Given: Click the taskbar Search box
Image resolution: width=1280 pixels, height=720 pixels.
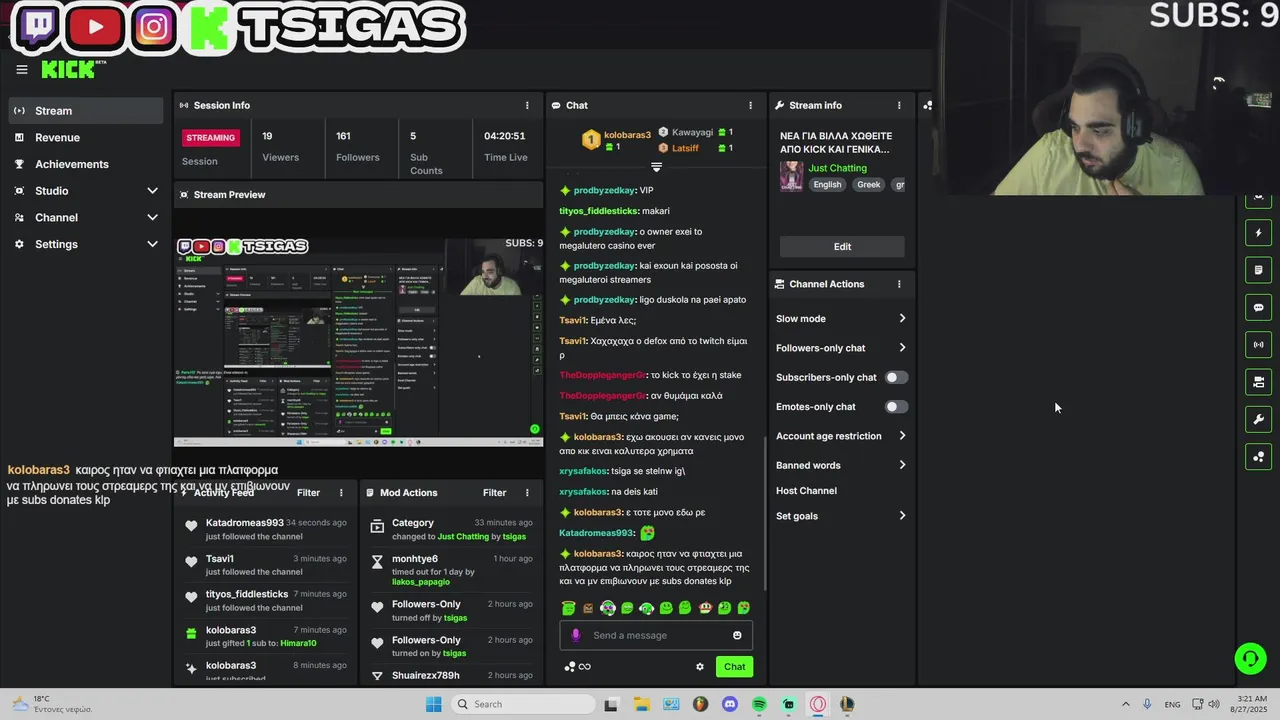Looking at the screenshot, I should [521, 704].
